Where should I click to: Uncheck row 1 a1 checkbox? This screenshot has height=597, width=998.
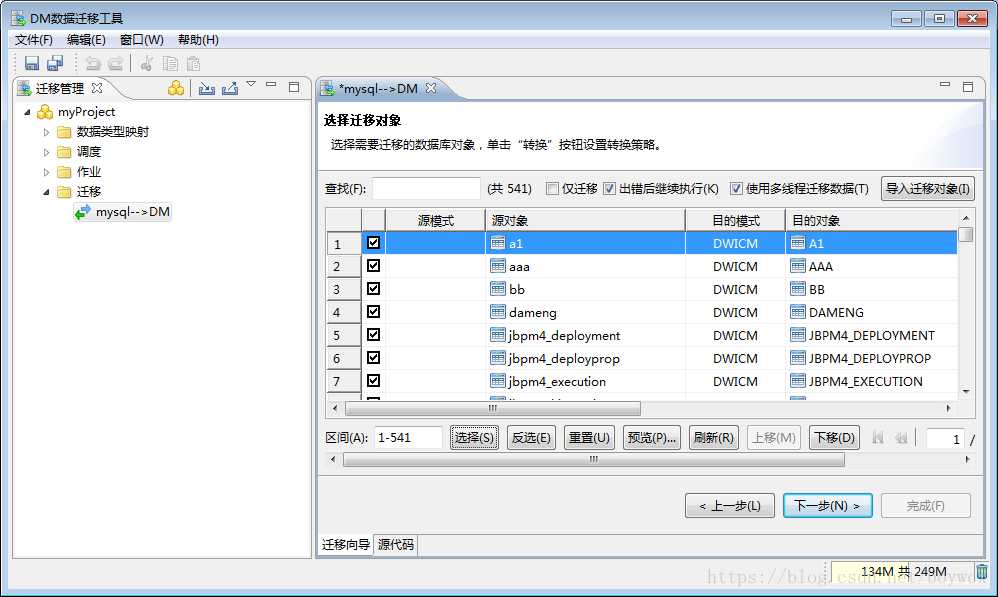click(374, 242)
